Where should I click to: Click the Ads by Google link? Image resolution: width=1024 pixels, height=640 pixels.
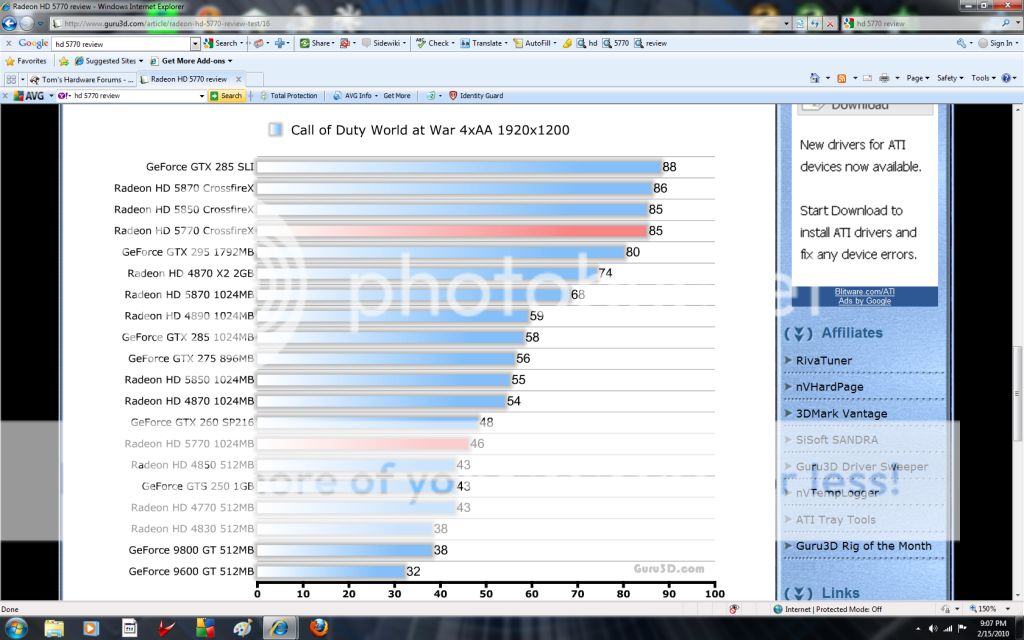(x=865, y=301)
